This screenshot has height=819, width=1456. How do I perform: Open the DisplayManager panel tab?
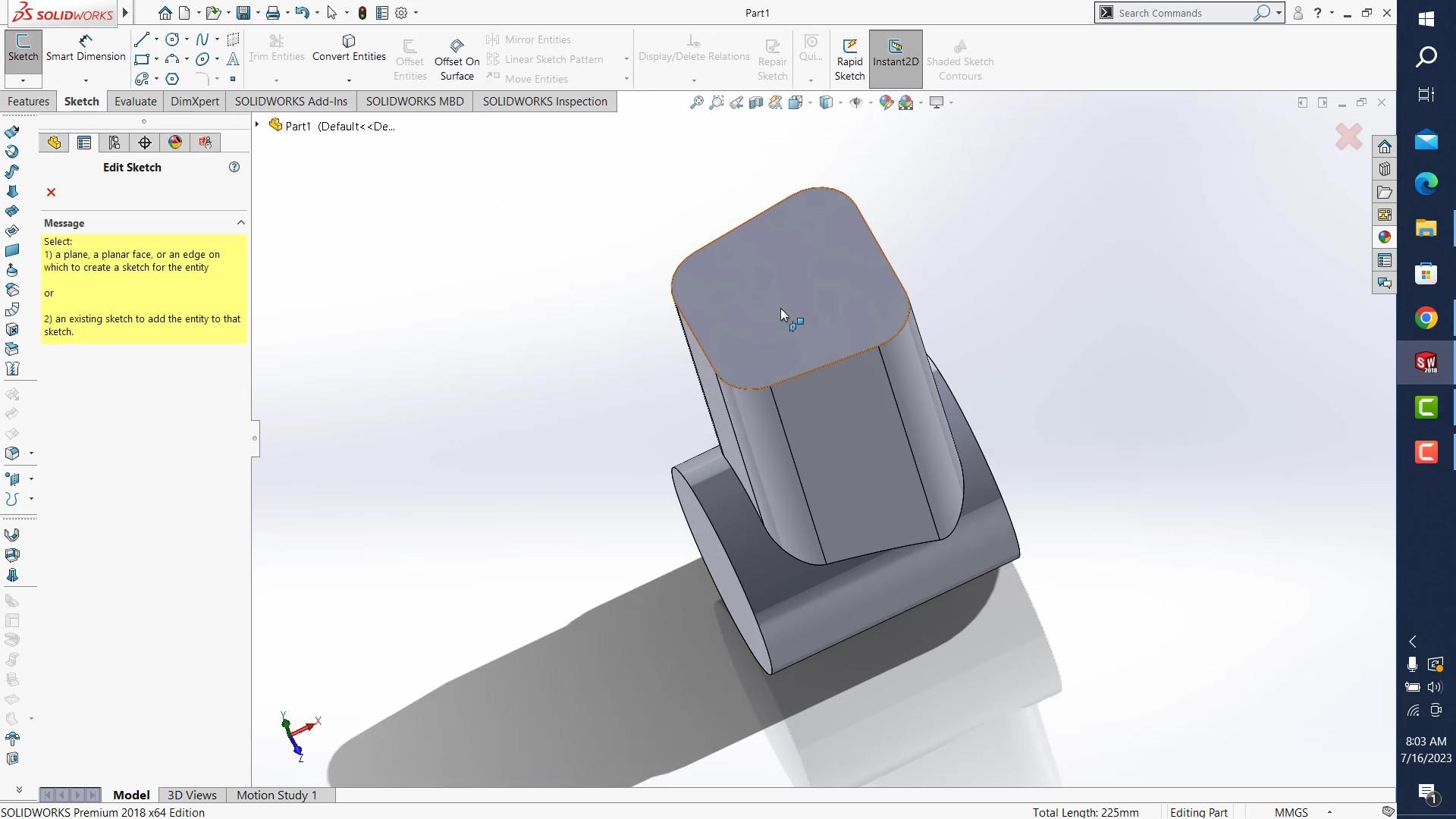(x=175, y=143)
